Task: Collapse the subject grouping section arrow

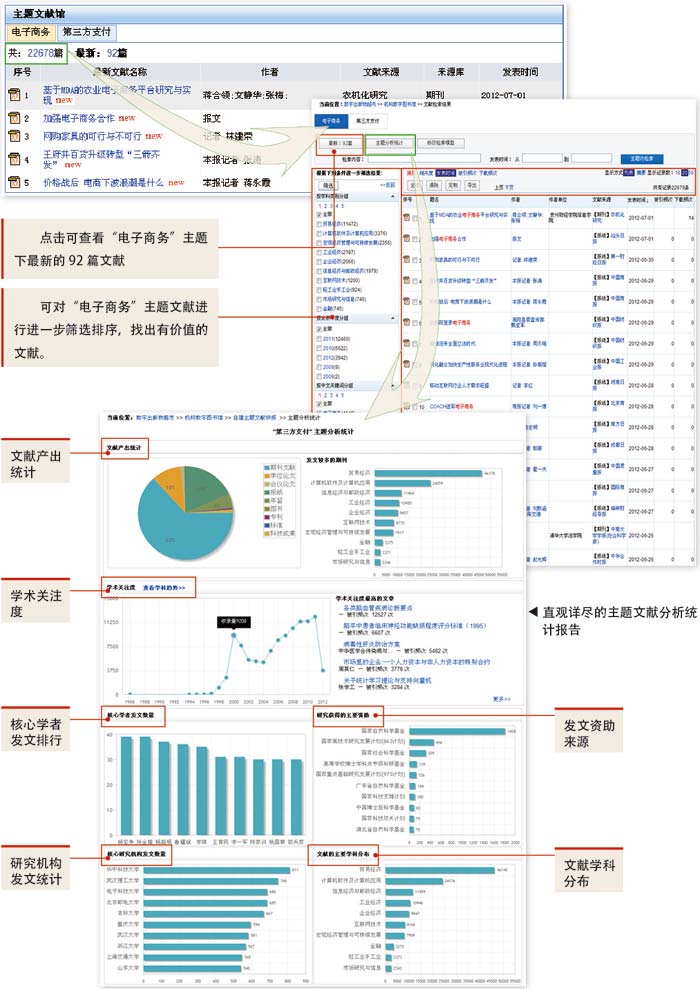Action: 394,196
